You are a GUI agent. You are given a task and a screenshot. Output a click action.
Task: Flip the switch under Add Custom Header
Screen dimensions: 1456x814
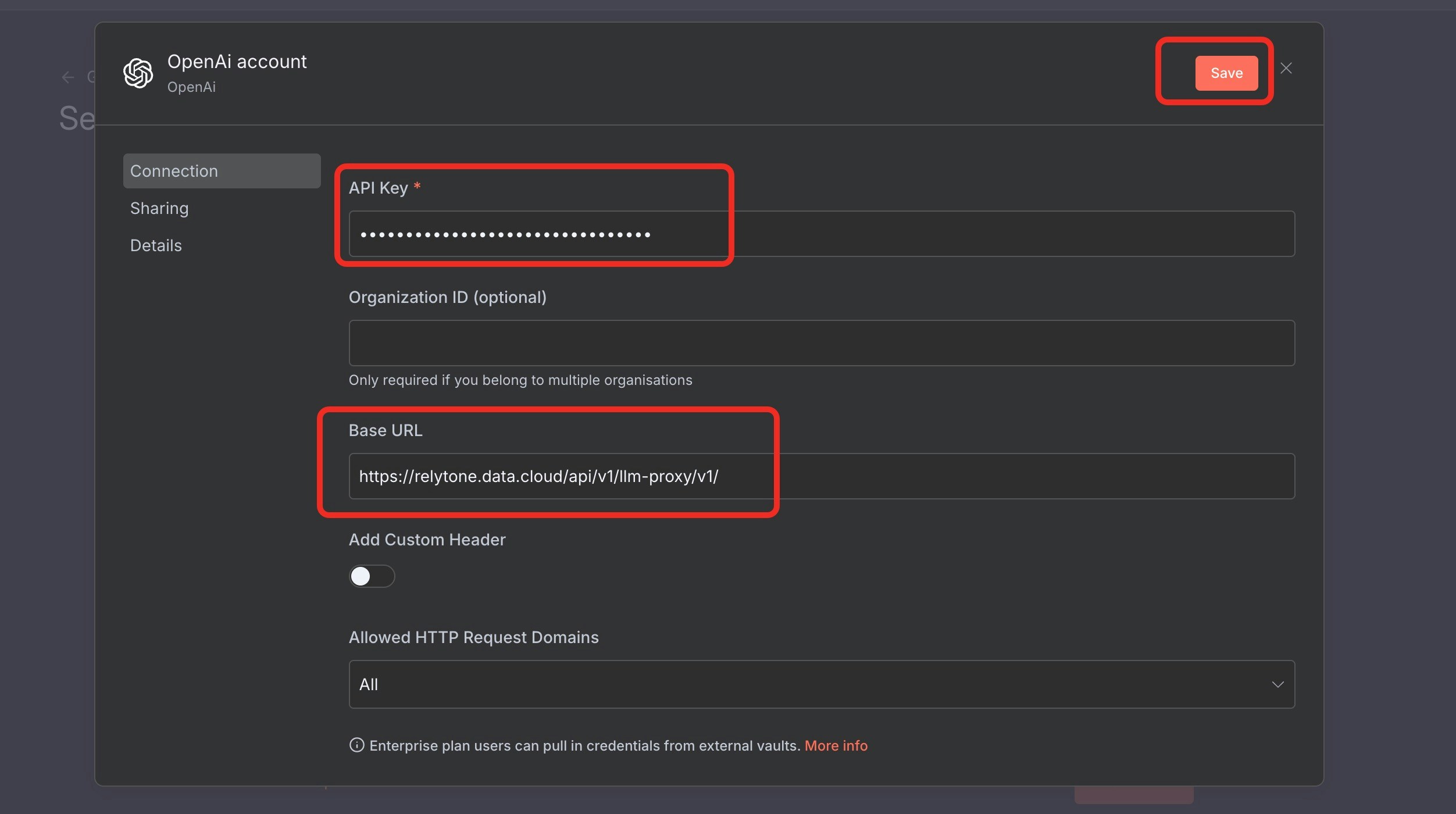[372, 576]
